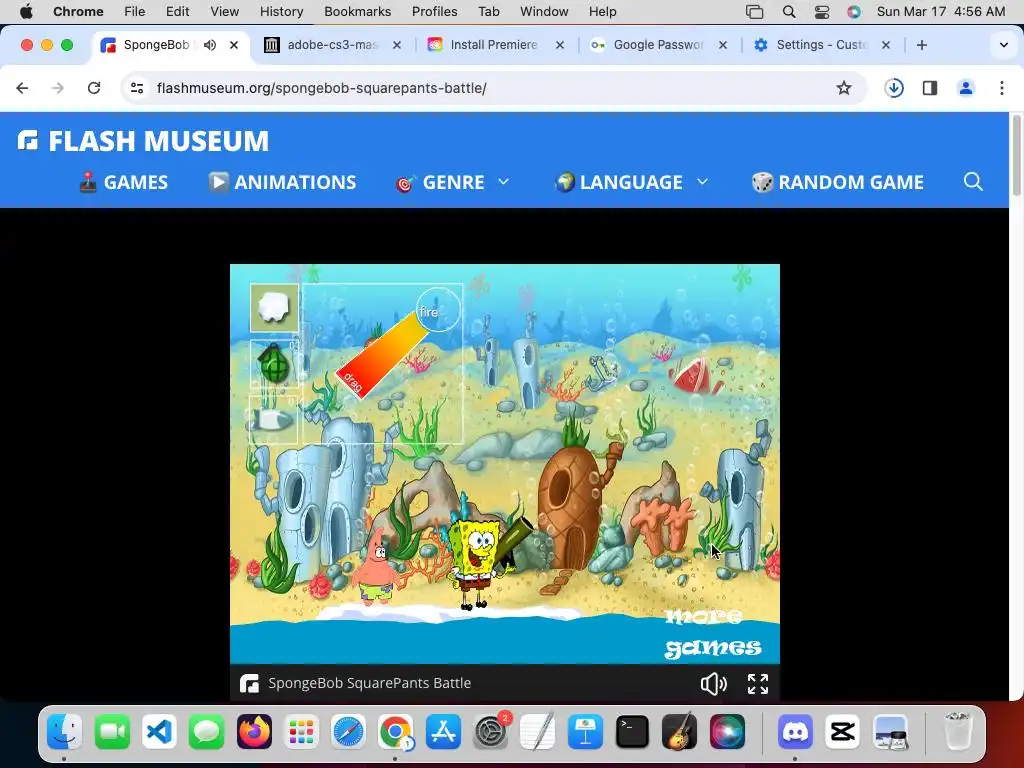Toggle Chrome side panel icon
This screenshot has height=768, width=1024.
pos(930,88)
